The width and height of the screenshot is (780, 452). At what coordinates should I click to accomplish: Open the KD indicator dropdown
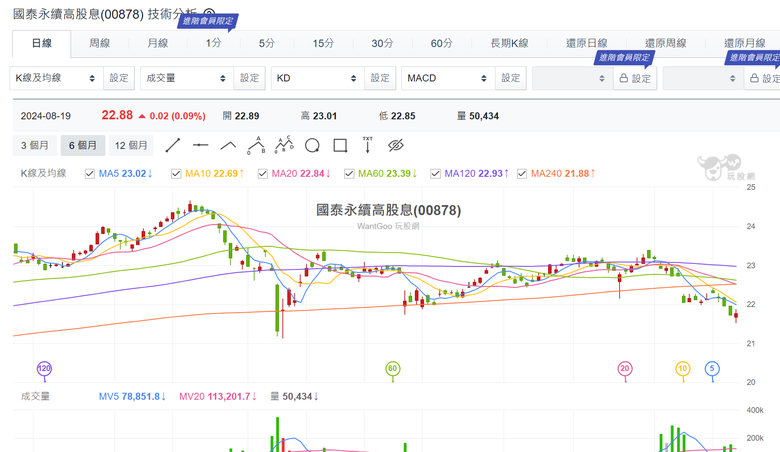(317, 78)
